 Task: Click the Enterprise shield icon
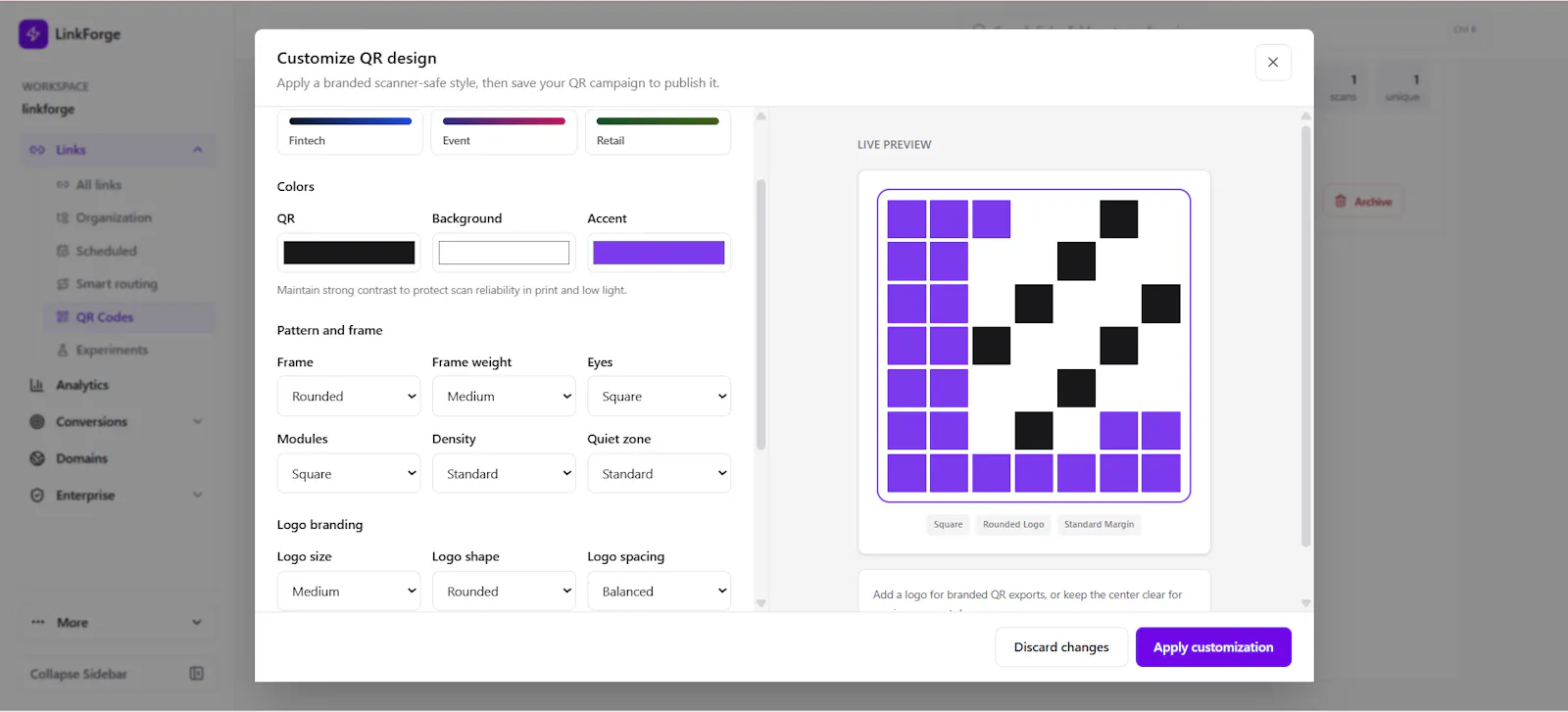pos(37,495)
